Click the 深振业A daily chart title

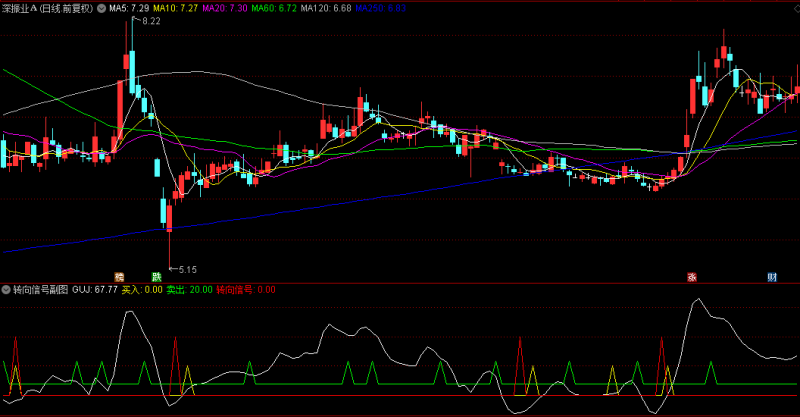(48, 8)
